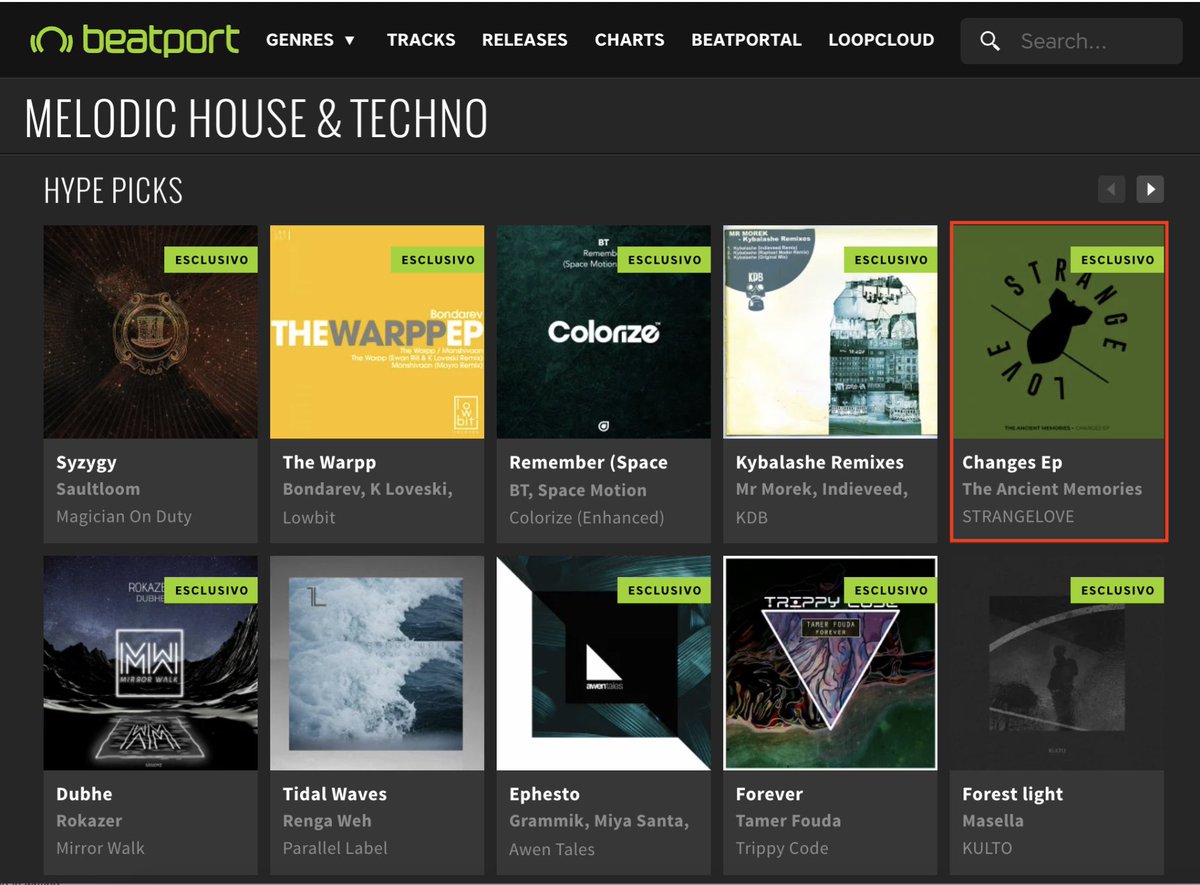Click label KDB
Screen dimensions: 1200x885
coord(753,517)
